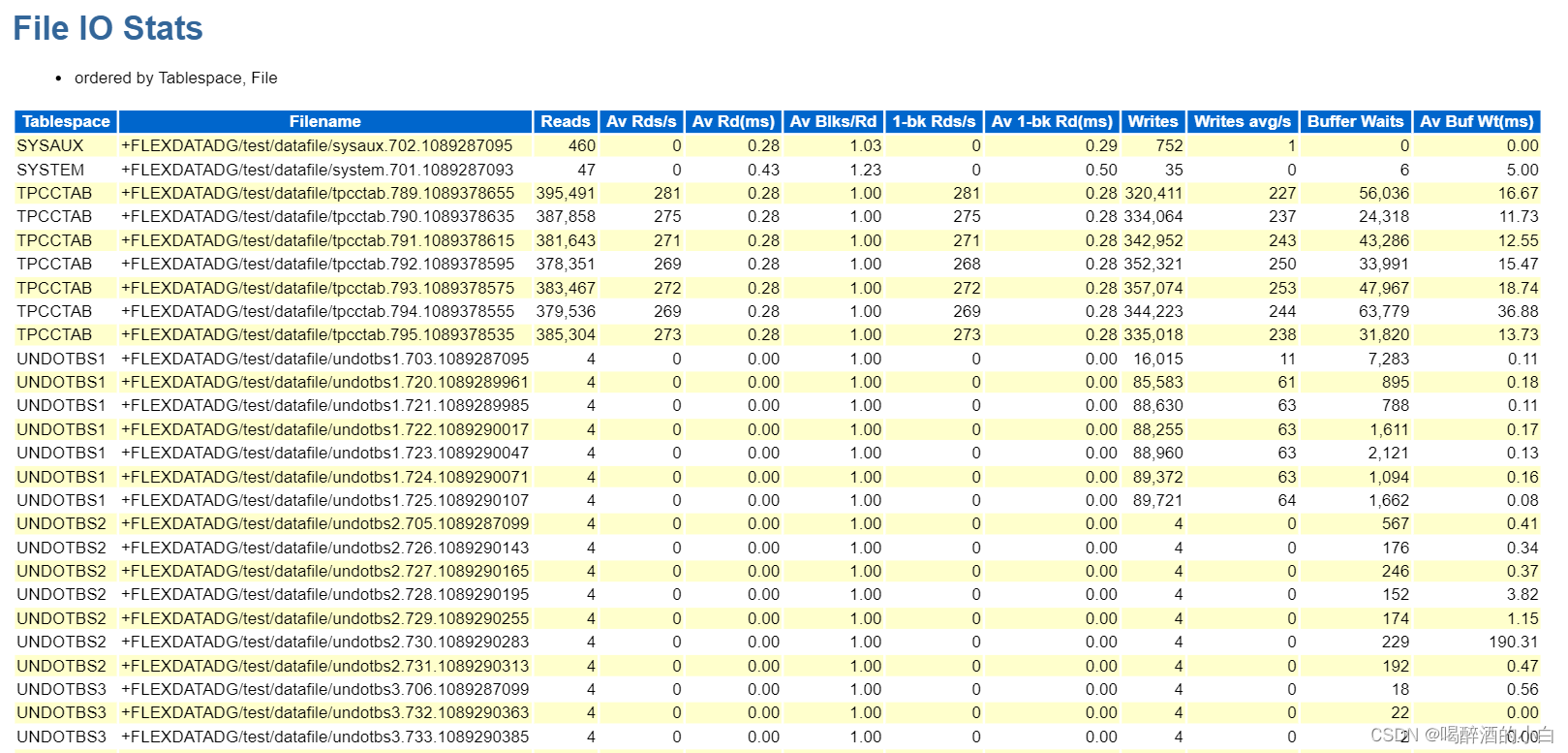Select the undotbs3.732.1089290363 filename

325,712
